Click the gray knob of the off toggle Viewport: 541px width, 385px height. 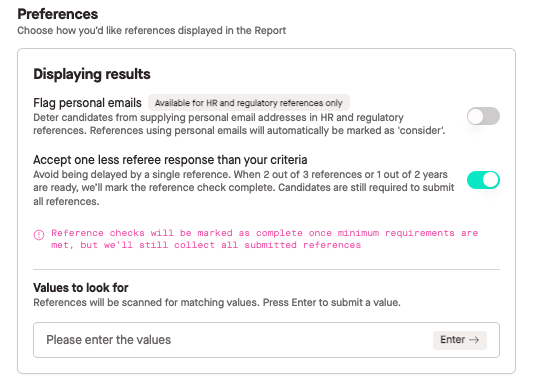476,116
